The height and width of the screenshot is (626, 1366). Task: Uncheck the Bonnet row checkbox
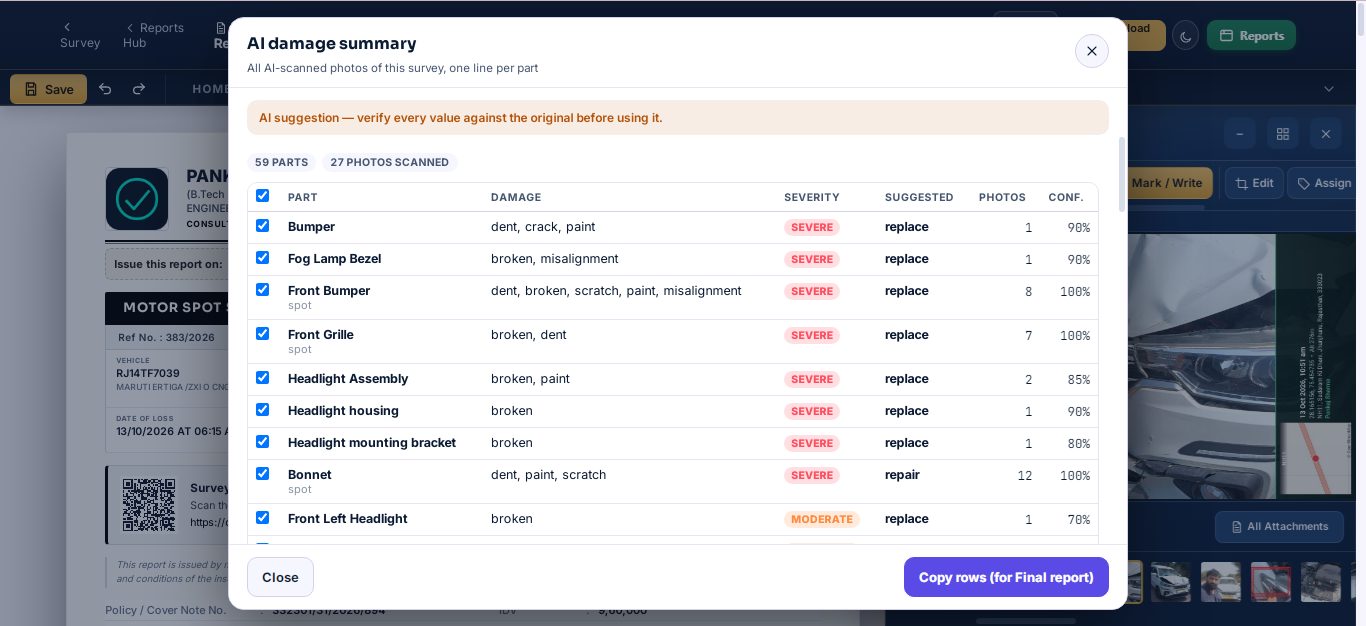[262, 474]
